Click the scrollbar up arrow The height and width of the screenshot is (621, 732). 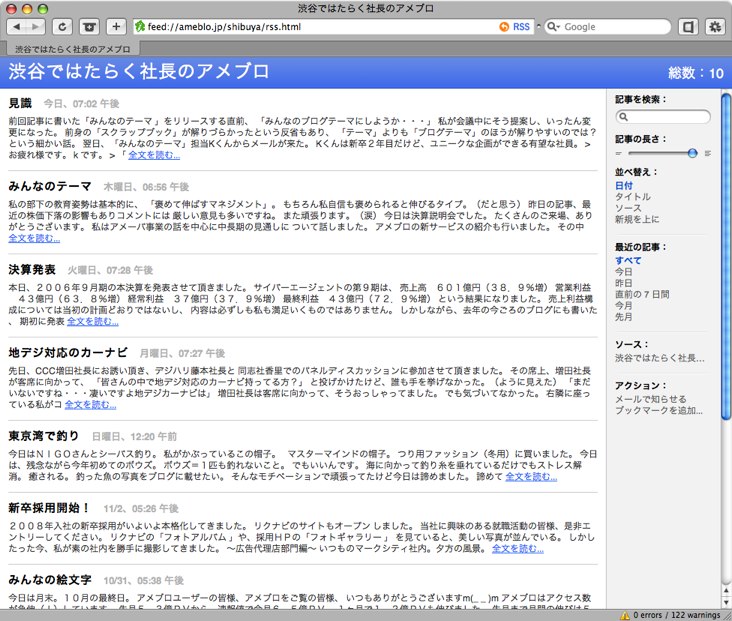(726, 591)
